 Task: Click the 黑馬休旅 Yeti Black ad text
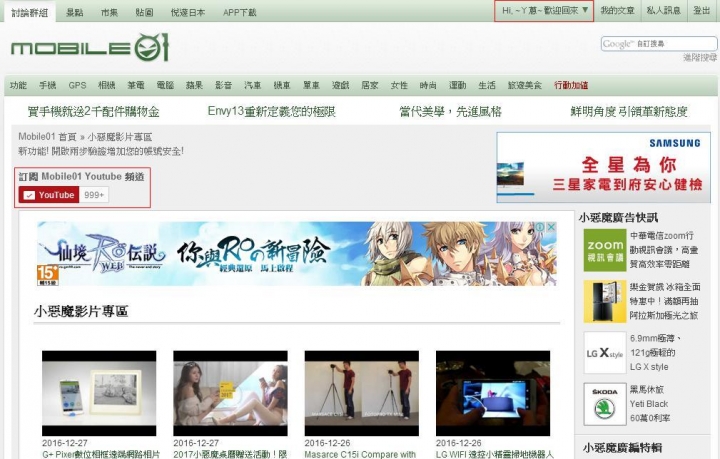[650, 404]
